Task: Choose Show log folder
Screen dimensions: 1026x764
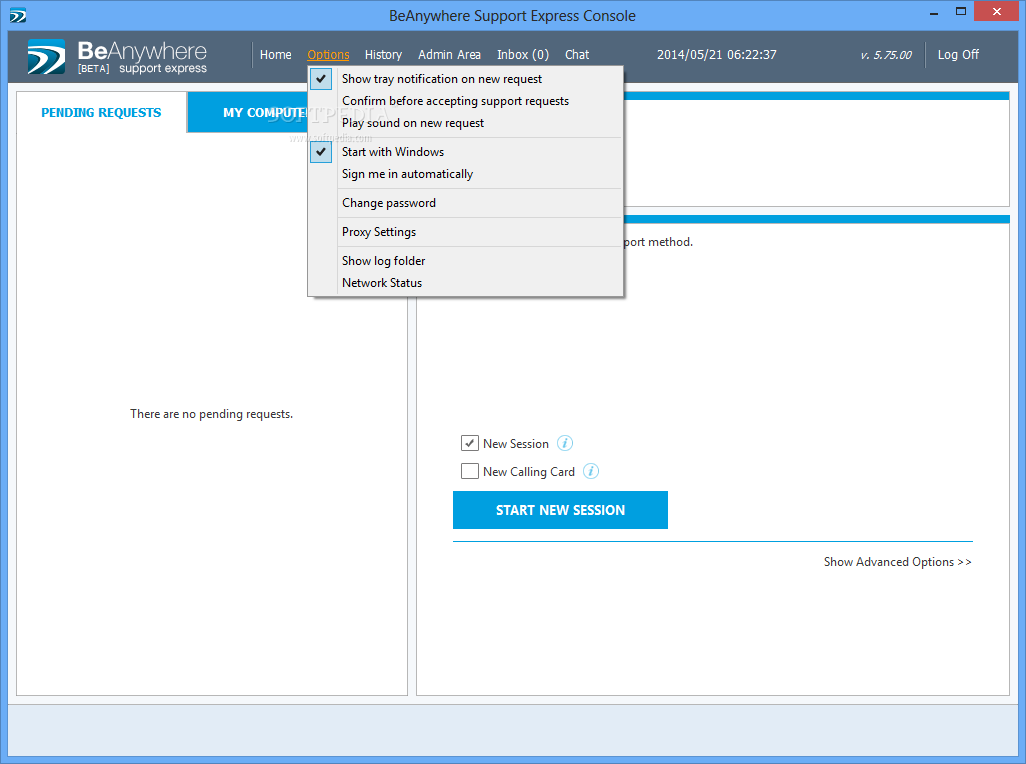Action: 465,260
